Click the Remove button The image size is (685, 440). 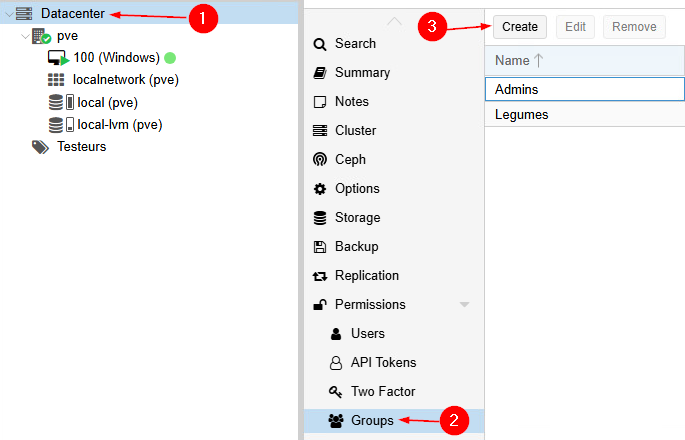(x=634, y=27)
